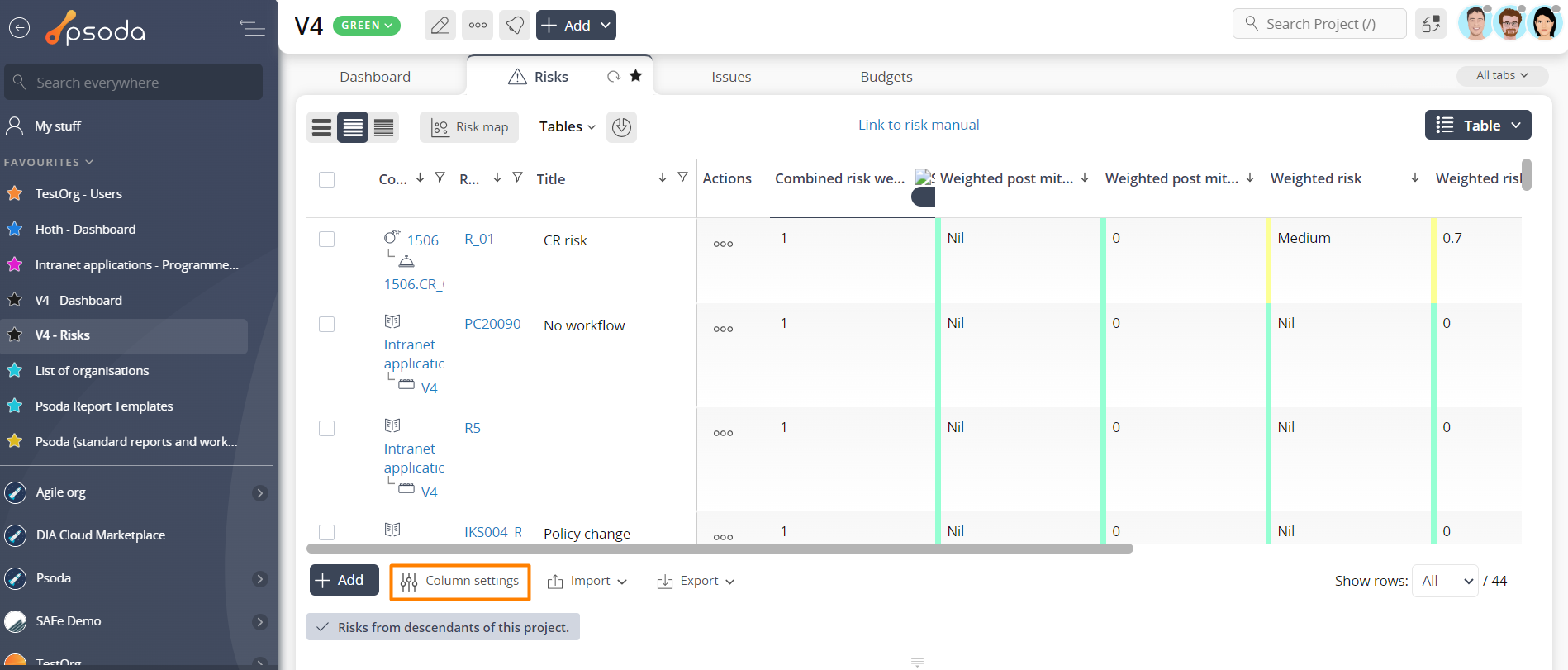Refresh the Risks tab
This screenshot has width=1568, height=670.
(614, 77)
